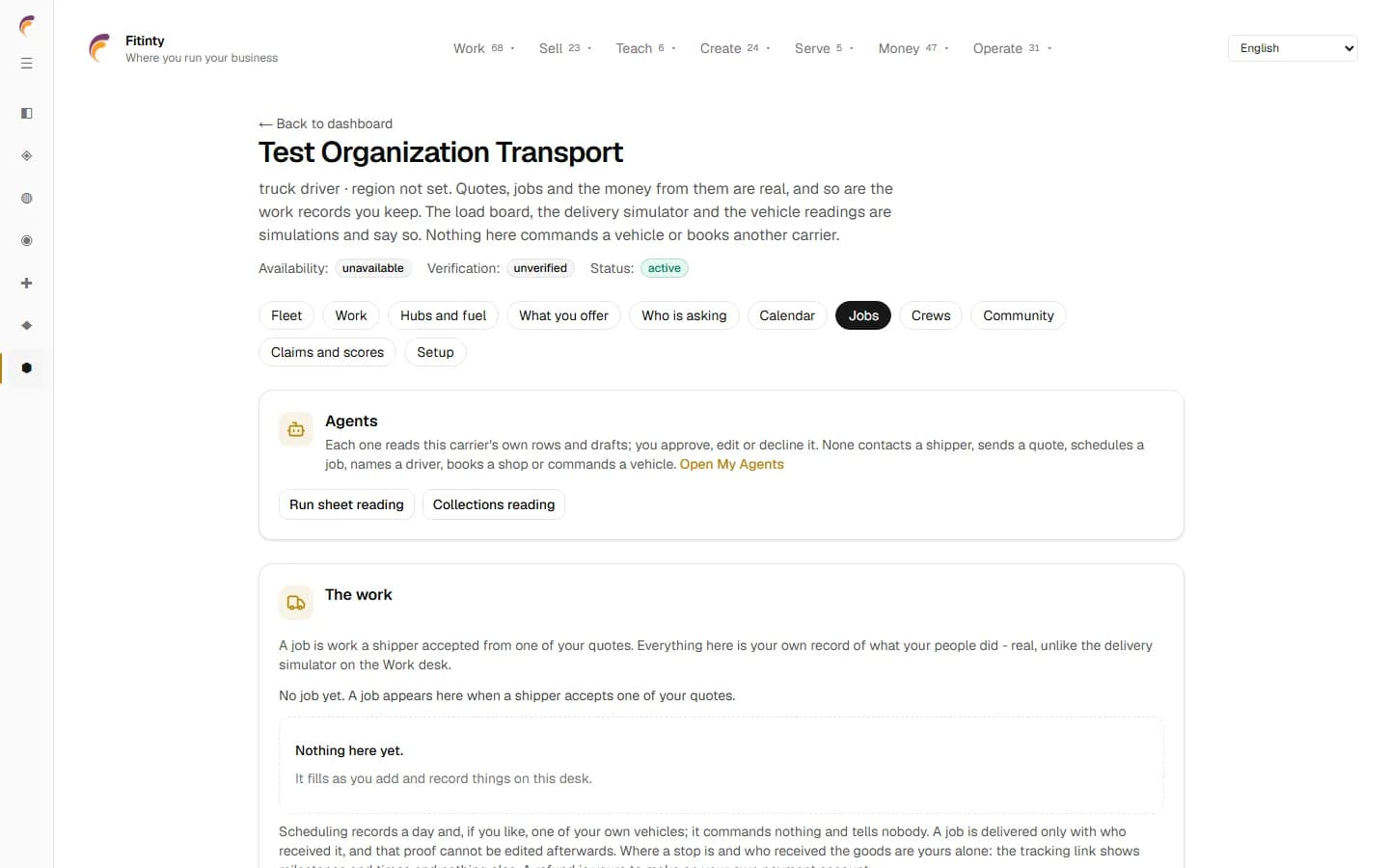Expand the Work 68 menu

tap(484, 48)
